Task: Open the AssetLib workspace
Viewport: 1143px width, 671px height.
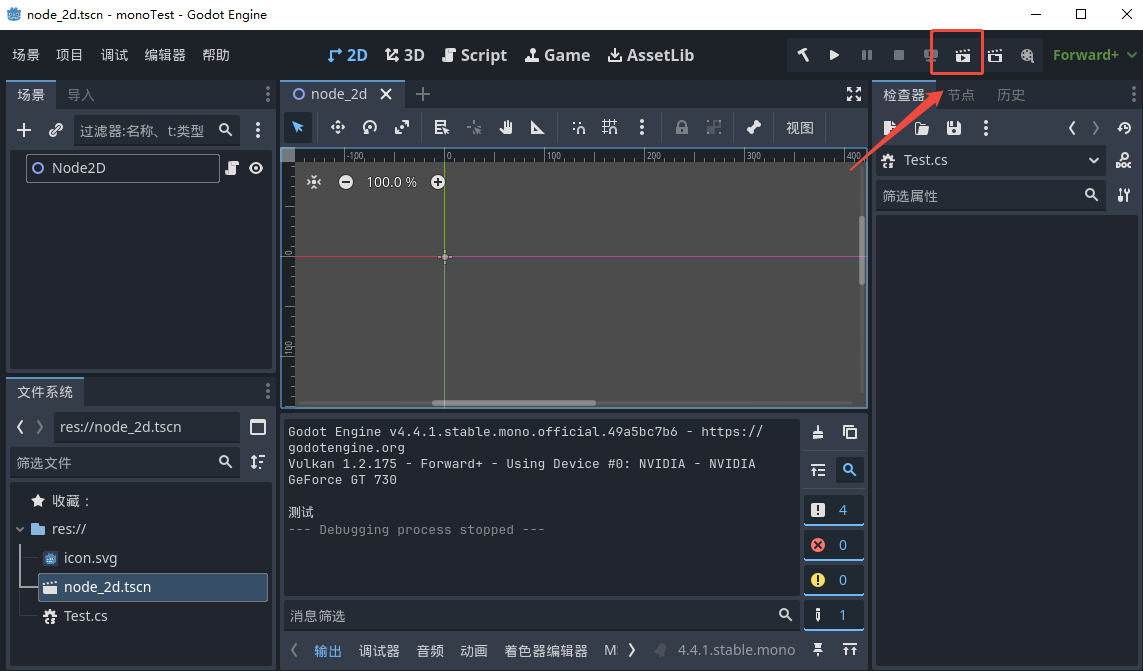Action: 651,55
